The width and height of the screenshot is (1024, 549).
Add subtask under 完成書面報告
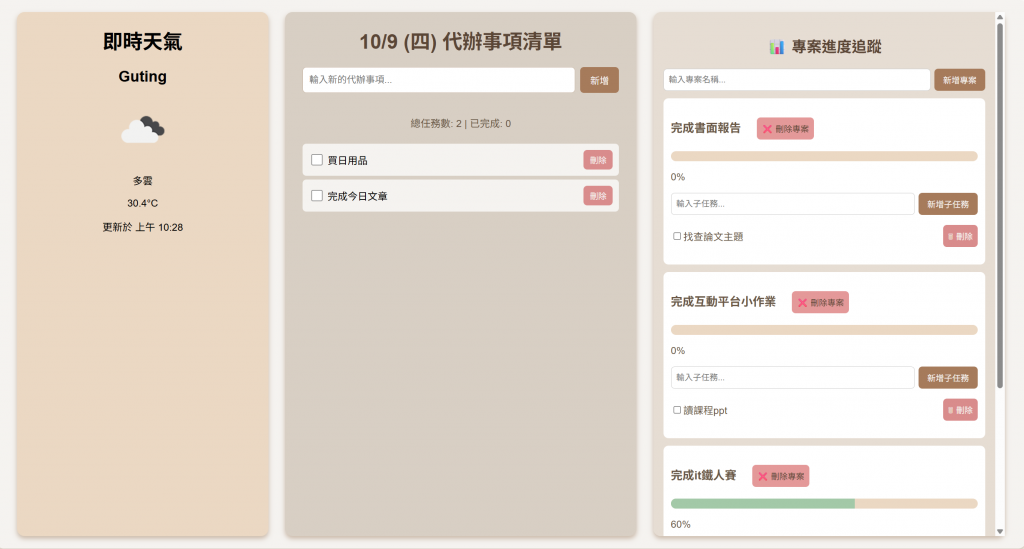[948, 204]
